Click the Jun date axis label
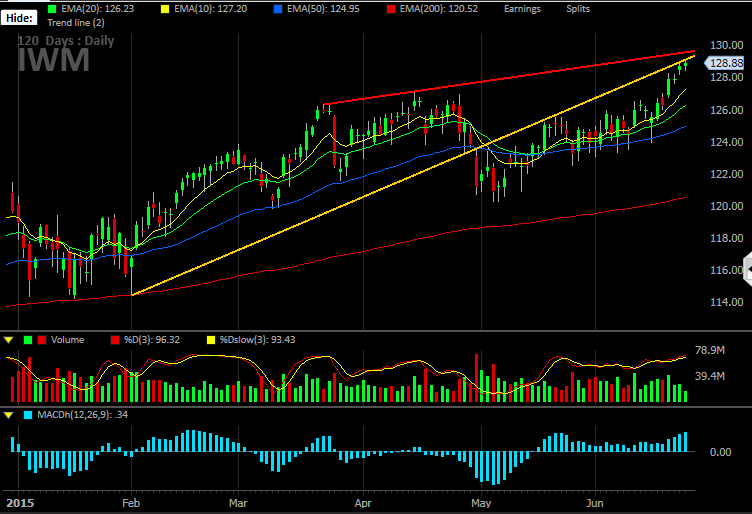 595,503
